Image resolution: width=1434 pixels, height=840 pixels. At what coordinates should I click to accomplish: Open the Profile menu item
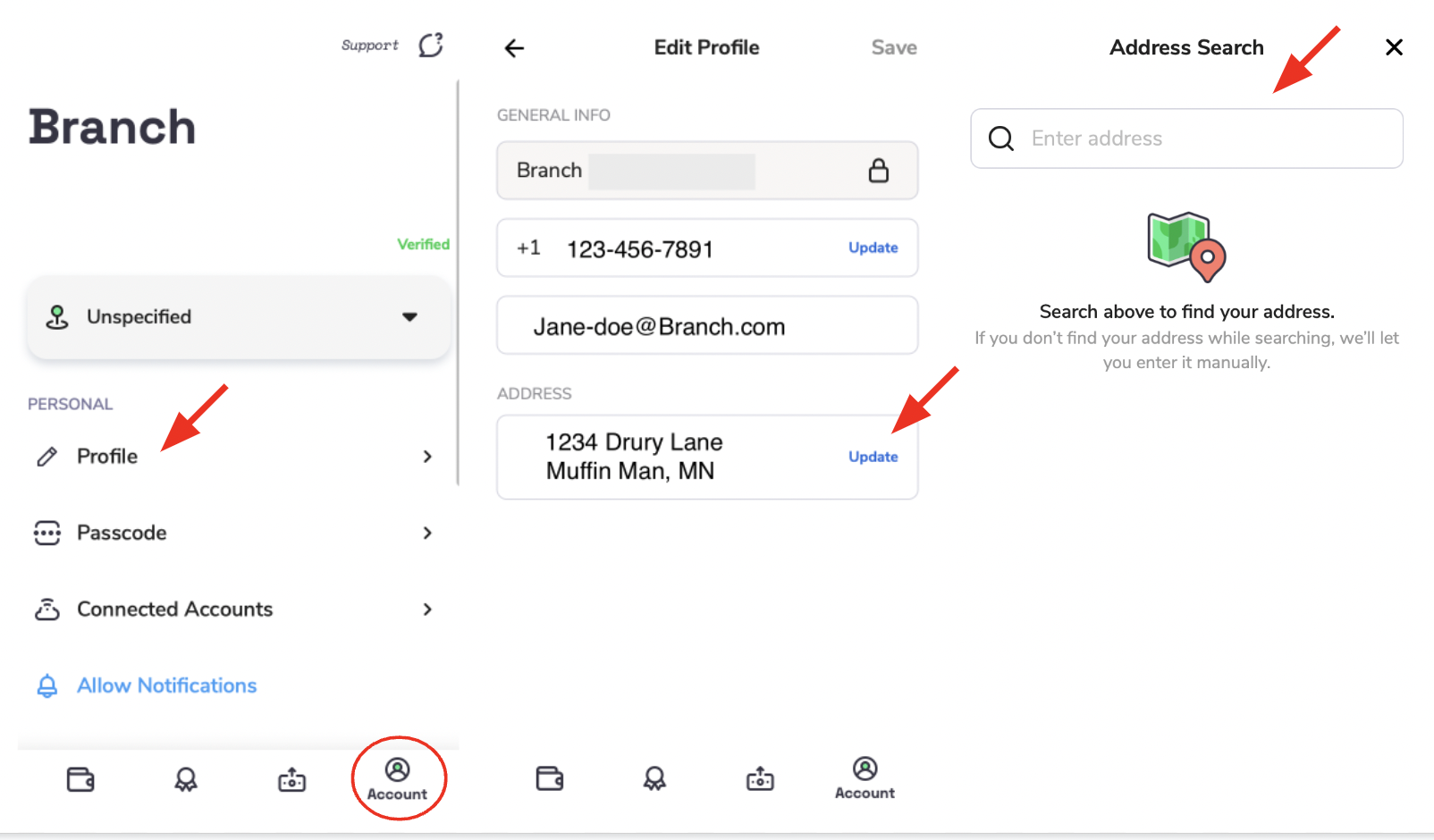pyautogui.click(x=107, y=457)
